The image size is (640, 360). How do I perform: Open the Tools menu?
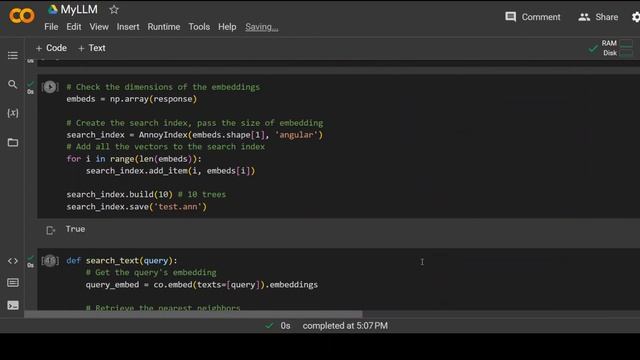tap(199, 27)
